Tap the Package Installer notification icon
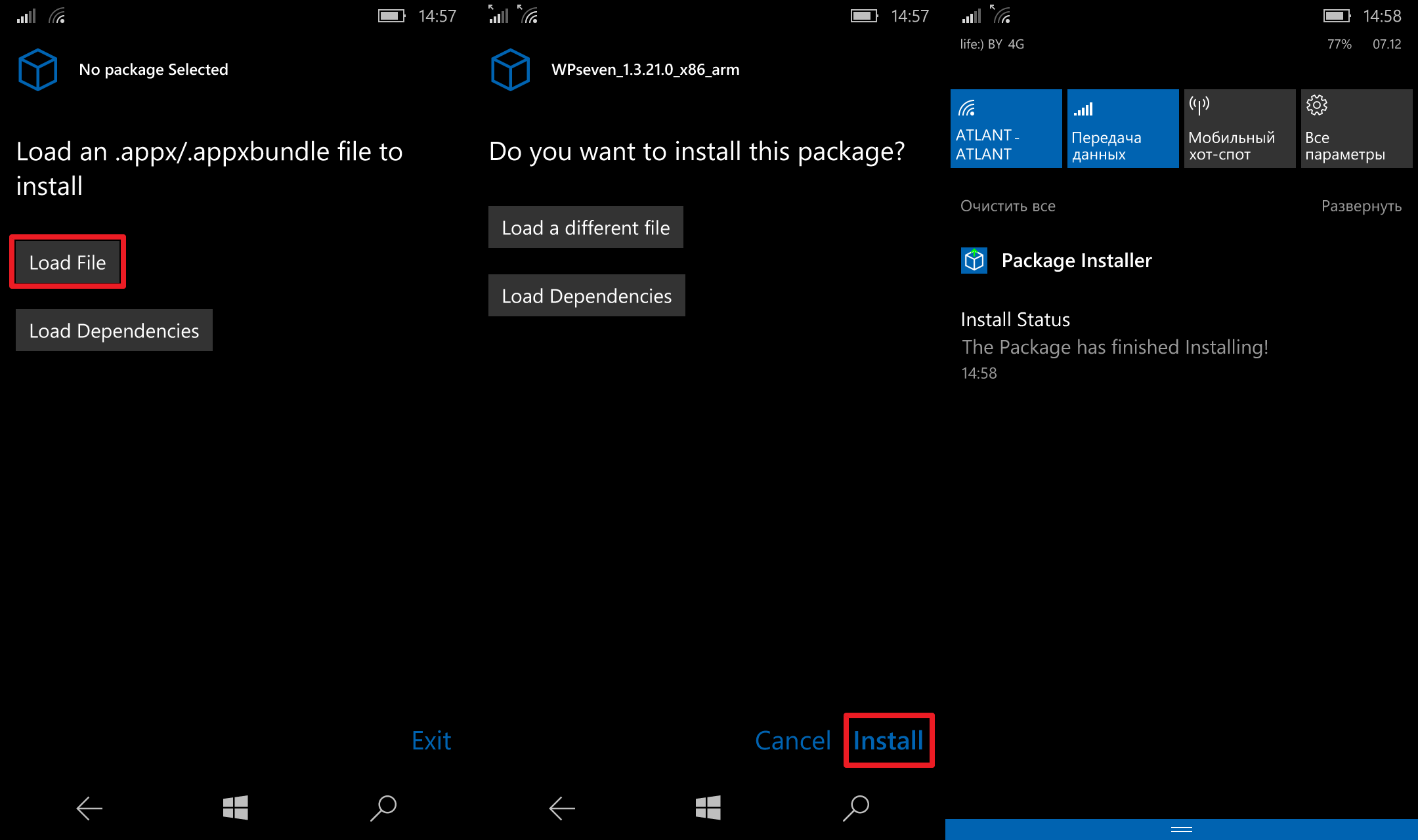Screen dimensions: 1418x840 tap(974, 261)
